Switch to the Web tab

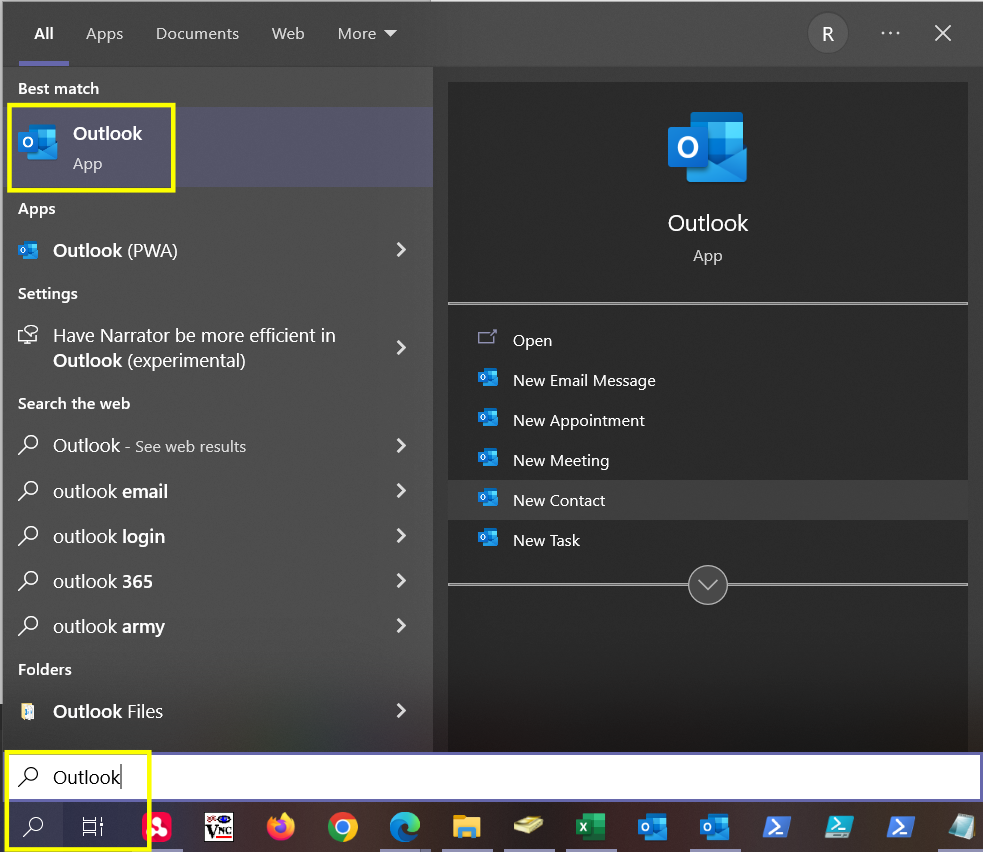[x=288, y=34]
